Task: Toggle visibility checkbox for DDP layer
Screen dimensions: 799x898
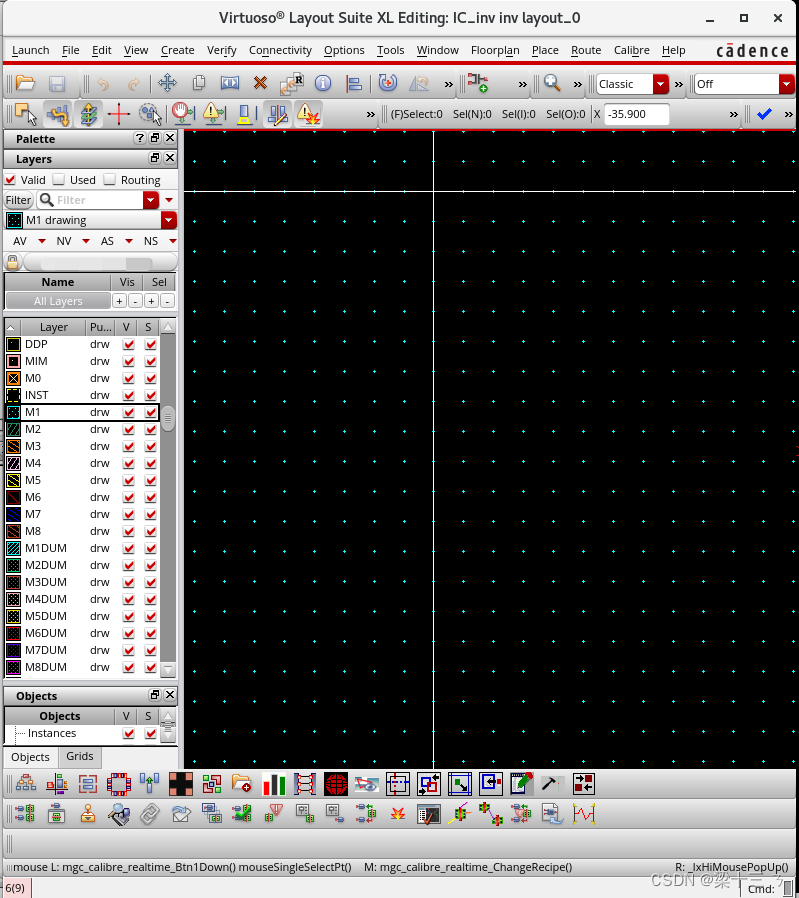Action: (128, 344)
